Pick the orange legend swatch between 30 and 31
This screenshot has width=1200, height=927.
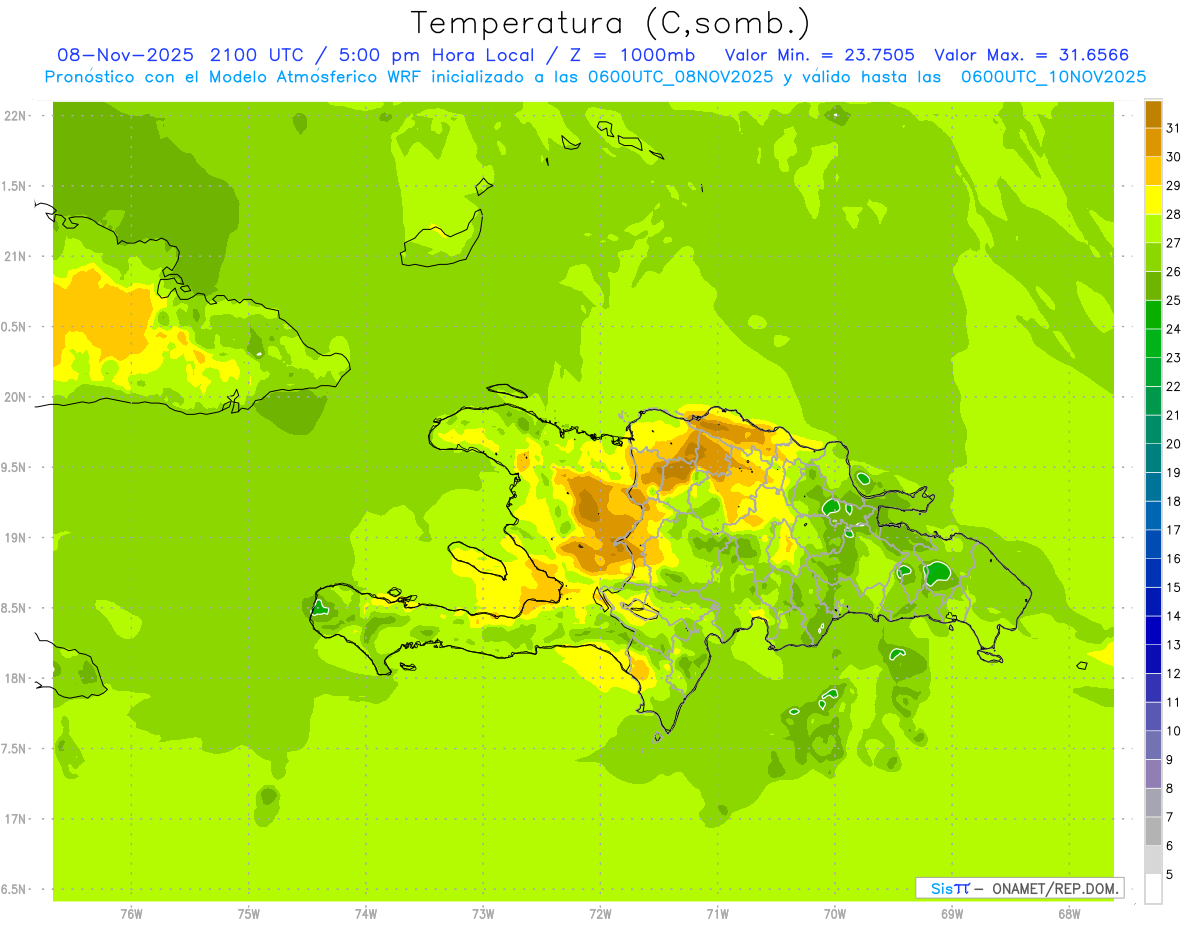(x=1153, y=142)
